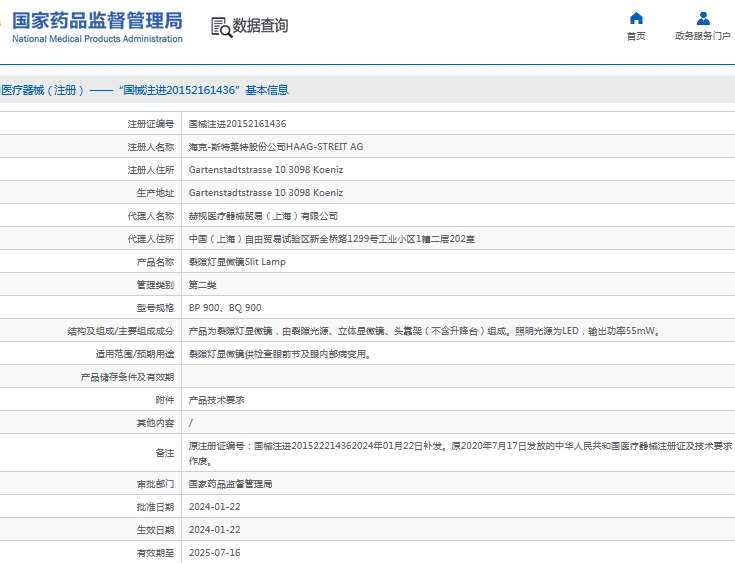Click the 适用范围/预期用途 label

[135, 354]
